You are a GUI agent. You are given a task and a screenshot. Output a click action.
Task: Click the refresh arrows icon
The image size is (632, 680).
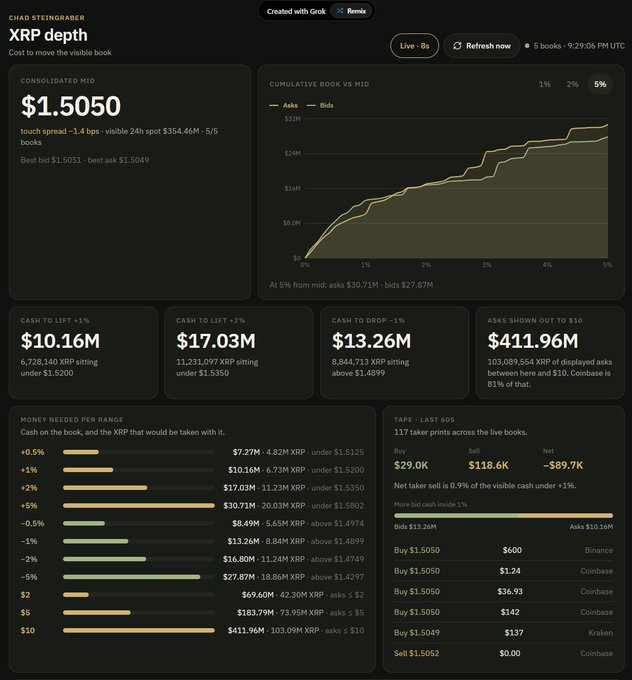click(457, 46)
